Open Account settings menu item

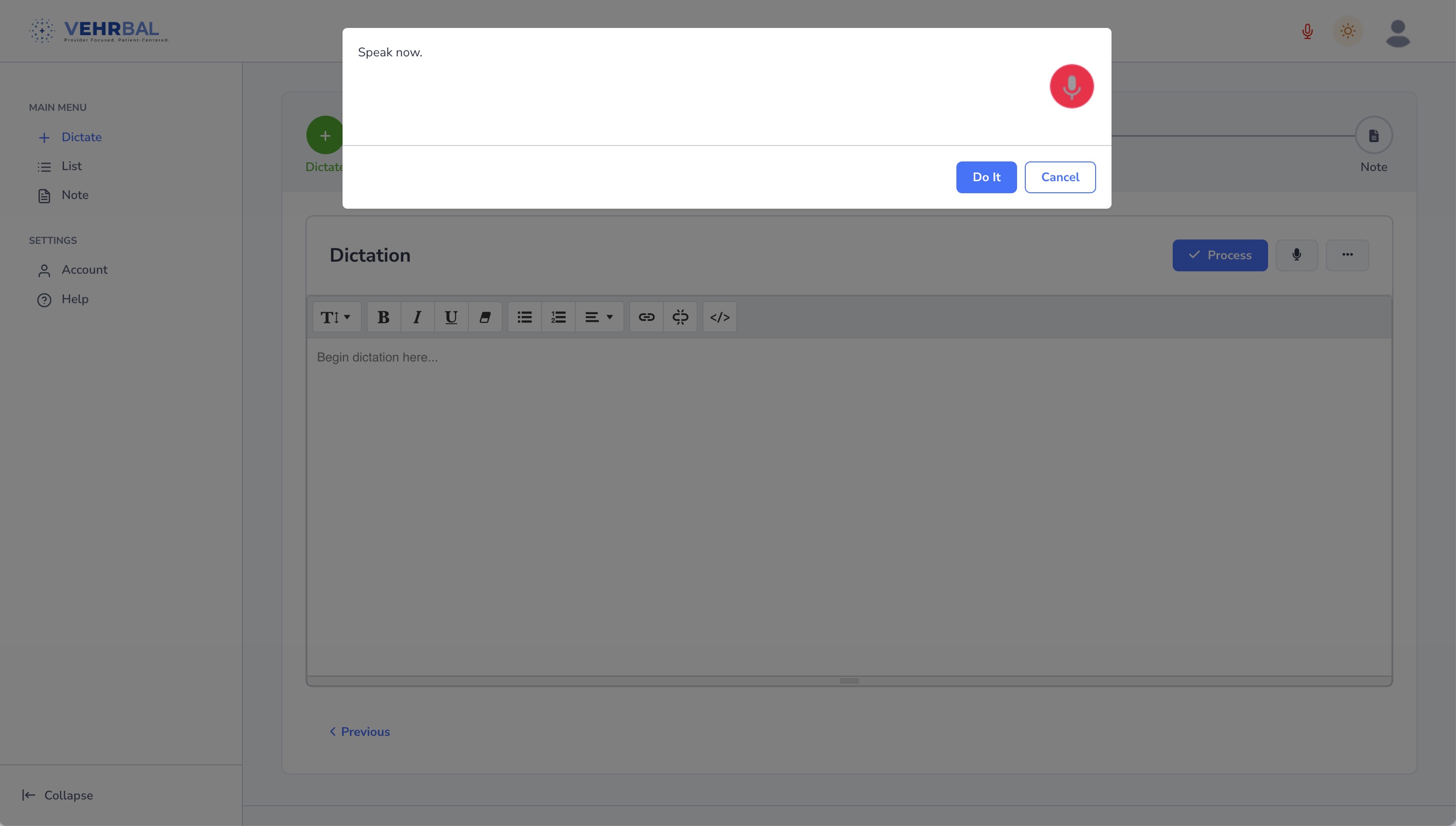[x=84, y=270]
